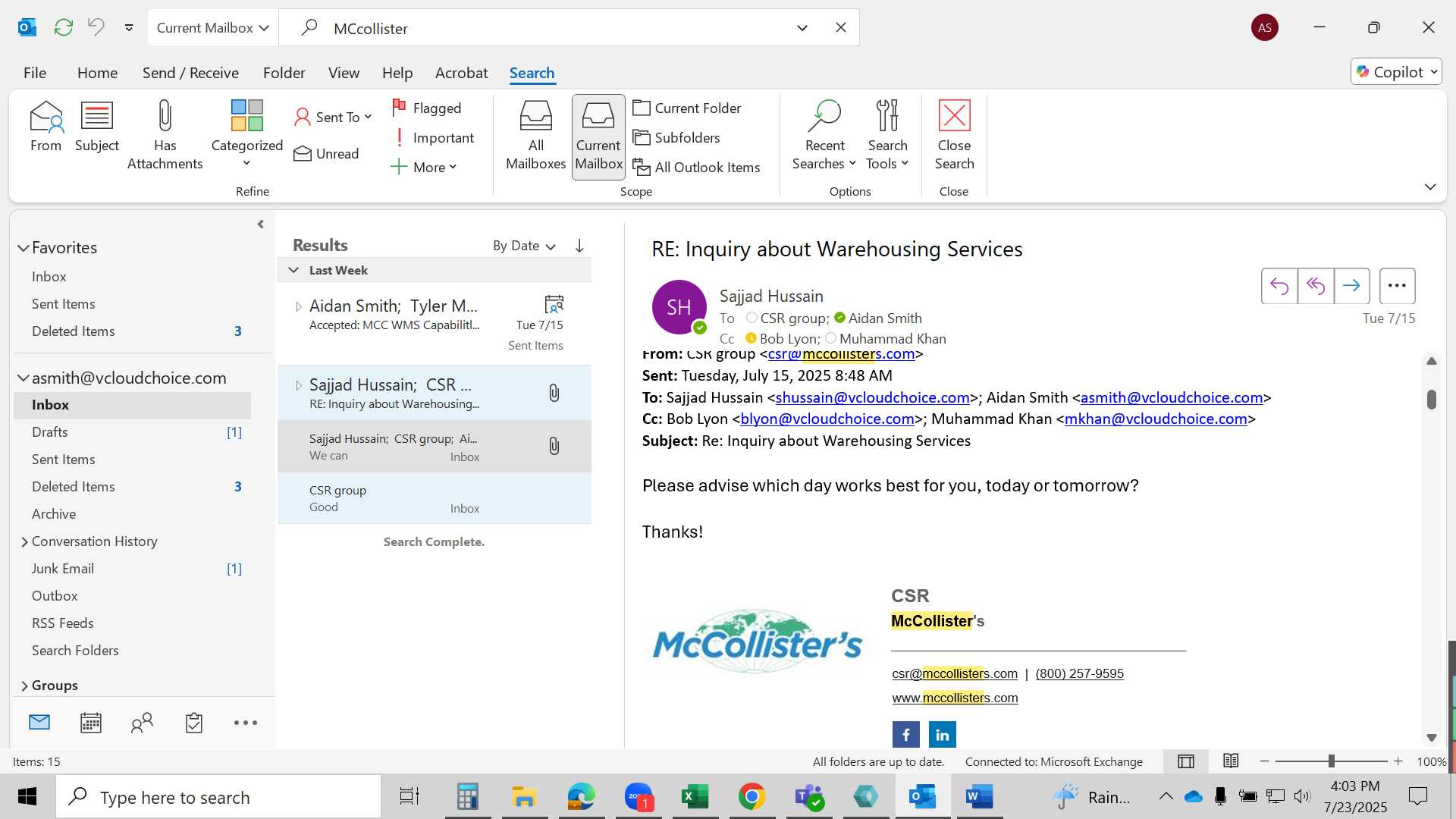
Task: Expand the Aidan Smith conversation
Action: click(x=298, y=306)
